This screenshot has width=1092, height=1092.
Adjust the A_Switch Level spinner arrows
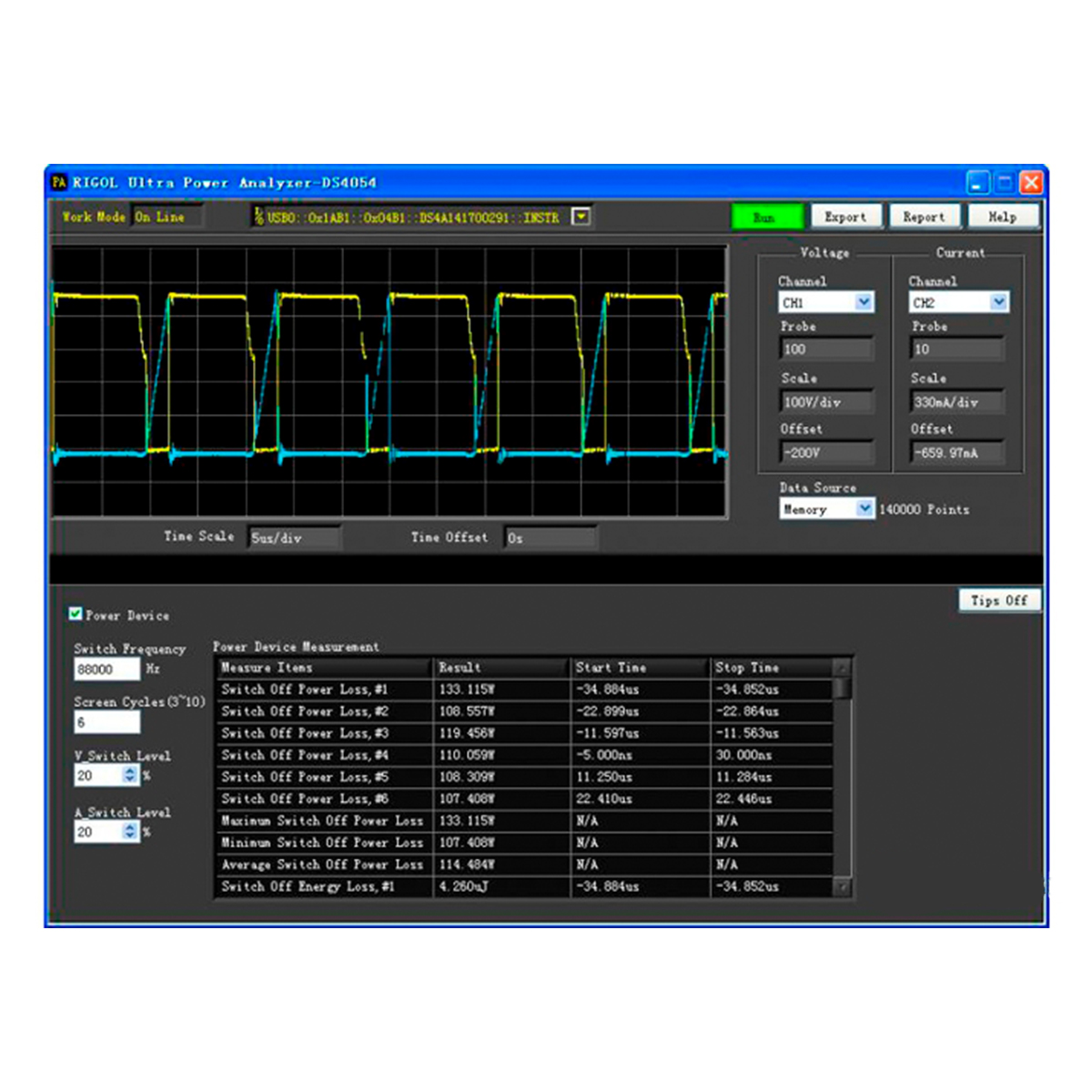[x=130, y=832]
